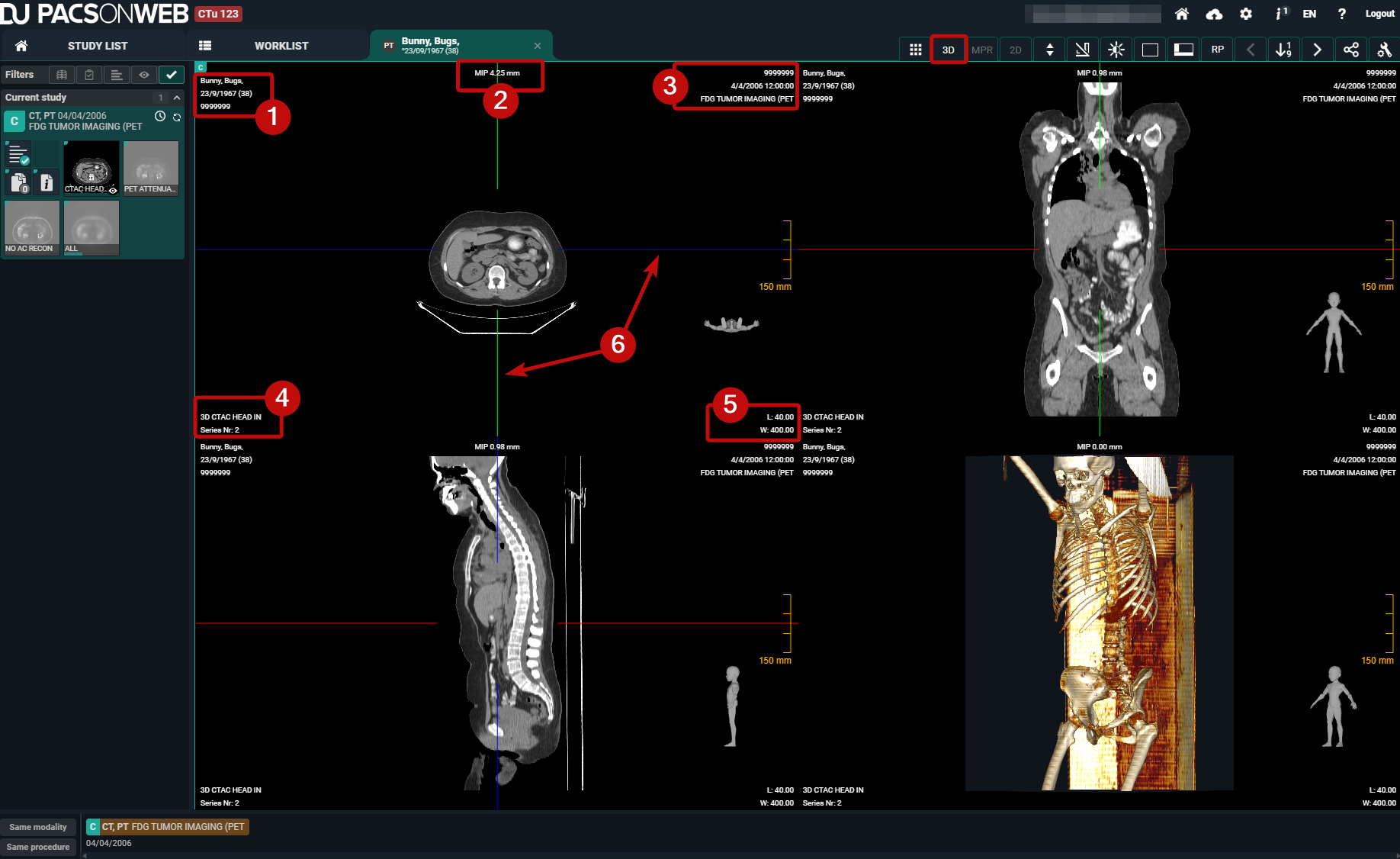
Task: Click the wrench tools icon
Action: pos(1384,50)
